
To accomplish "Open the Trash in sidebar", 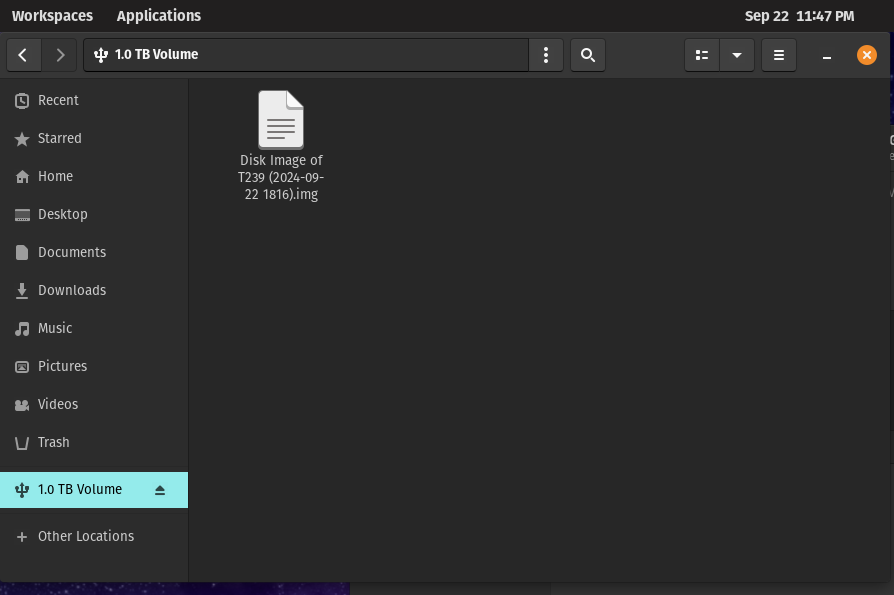I will (x=53, y=442).
